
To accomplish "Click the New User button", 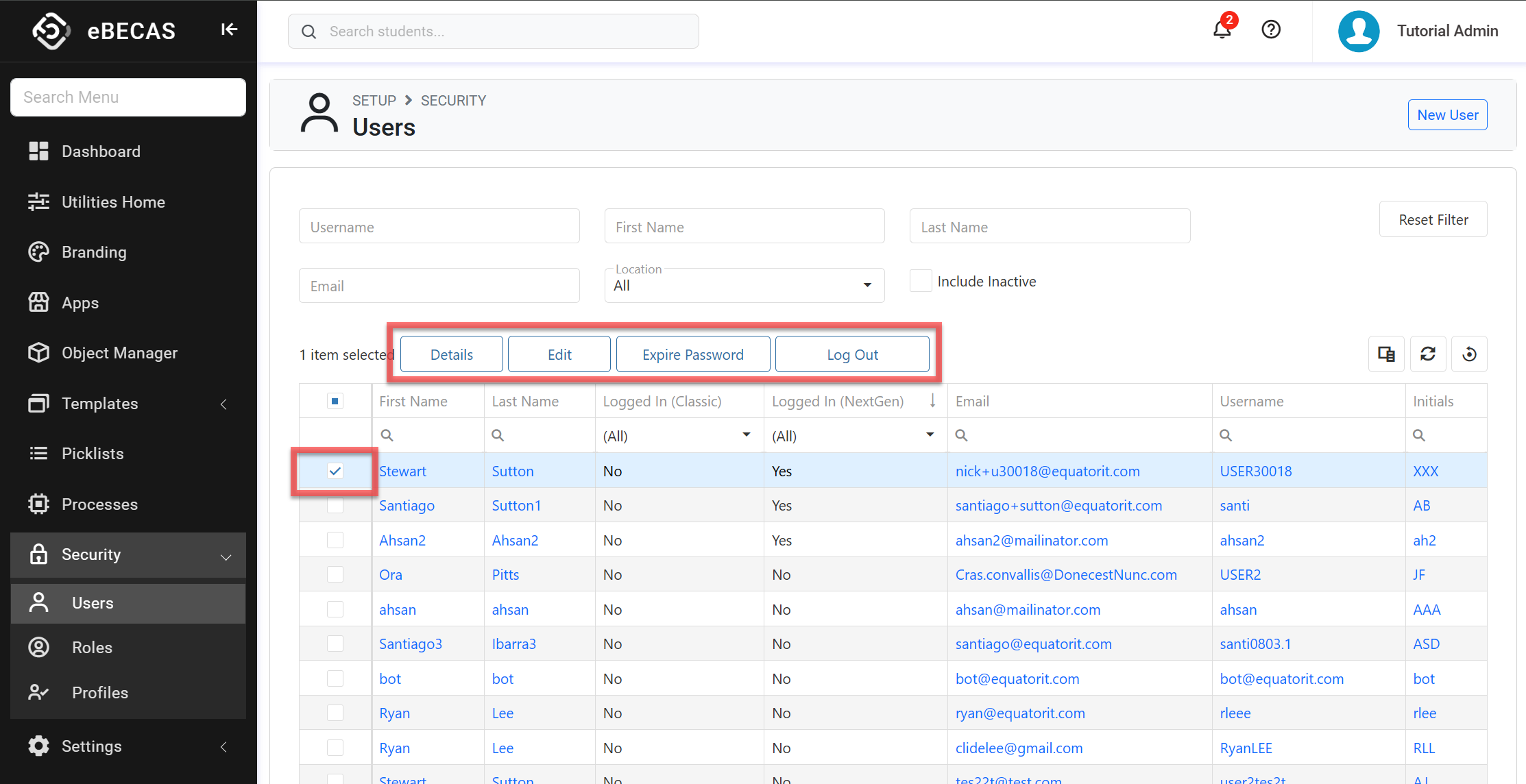I will 1447,115.
